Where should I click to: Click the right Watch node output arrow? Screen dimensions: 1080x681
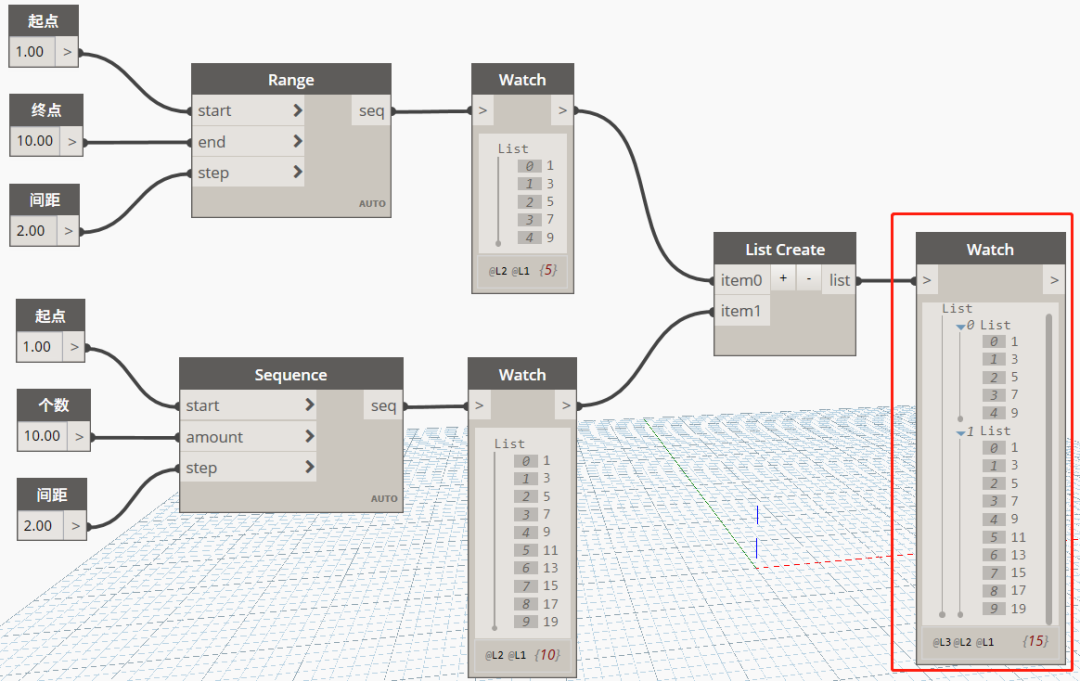1054,280
